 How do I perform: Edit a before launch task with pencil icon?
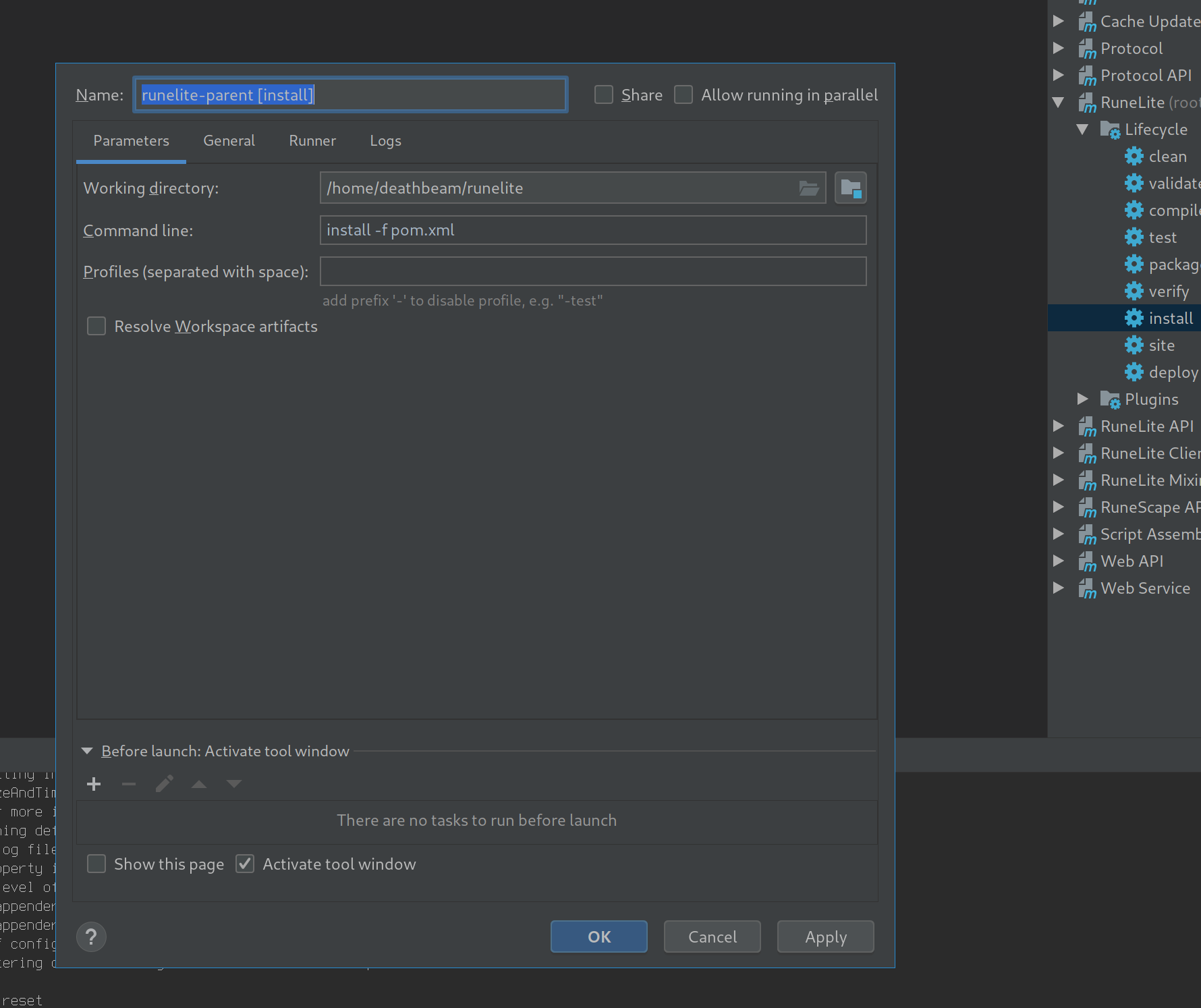(164, 783)
